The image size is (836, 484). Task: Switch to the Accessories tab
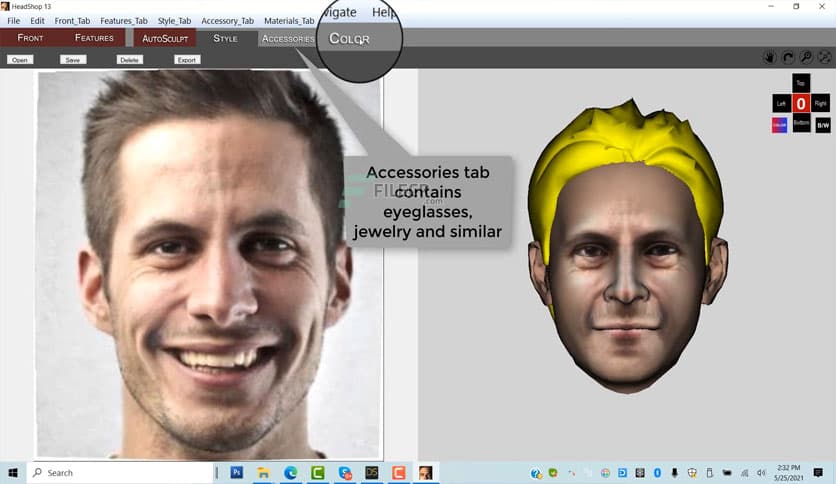click(288, 38)
